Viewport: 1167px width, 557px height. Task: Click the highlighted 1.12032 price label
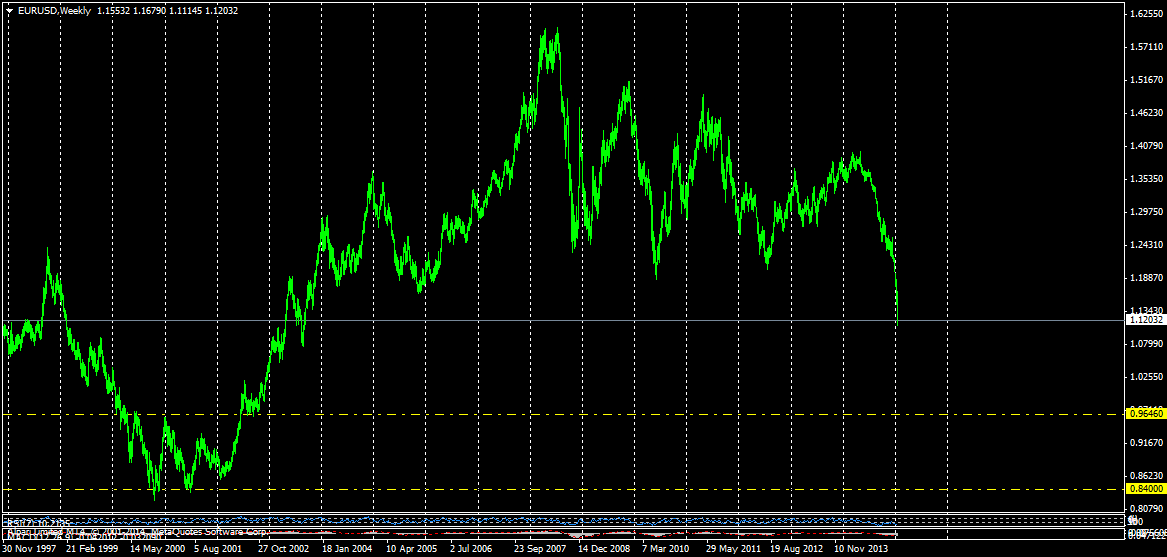click(x=1145, y=320)
